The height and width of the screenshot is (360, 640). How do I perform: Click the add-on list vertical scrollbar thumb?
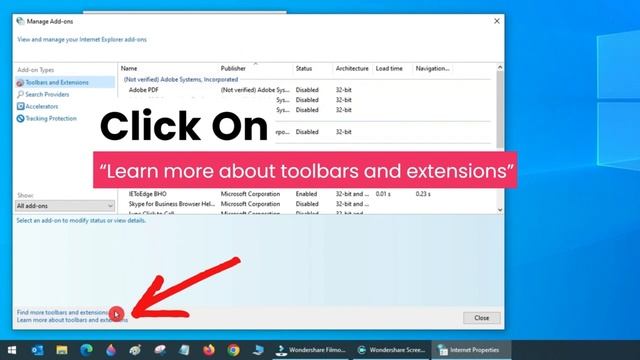(500, 109)
